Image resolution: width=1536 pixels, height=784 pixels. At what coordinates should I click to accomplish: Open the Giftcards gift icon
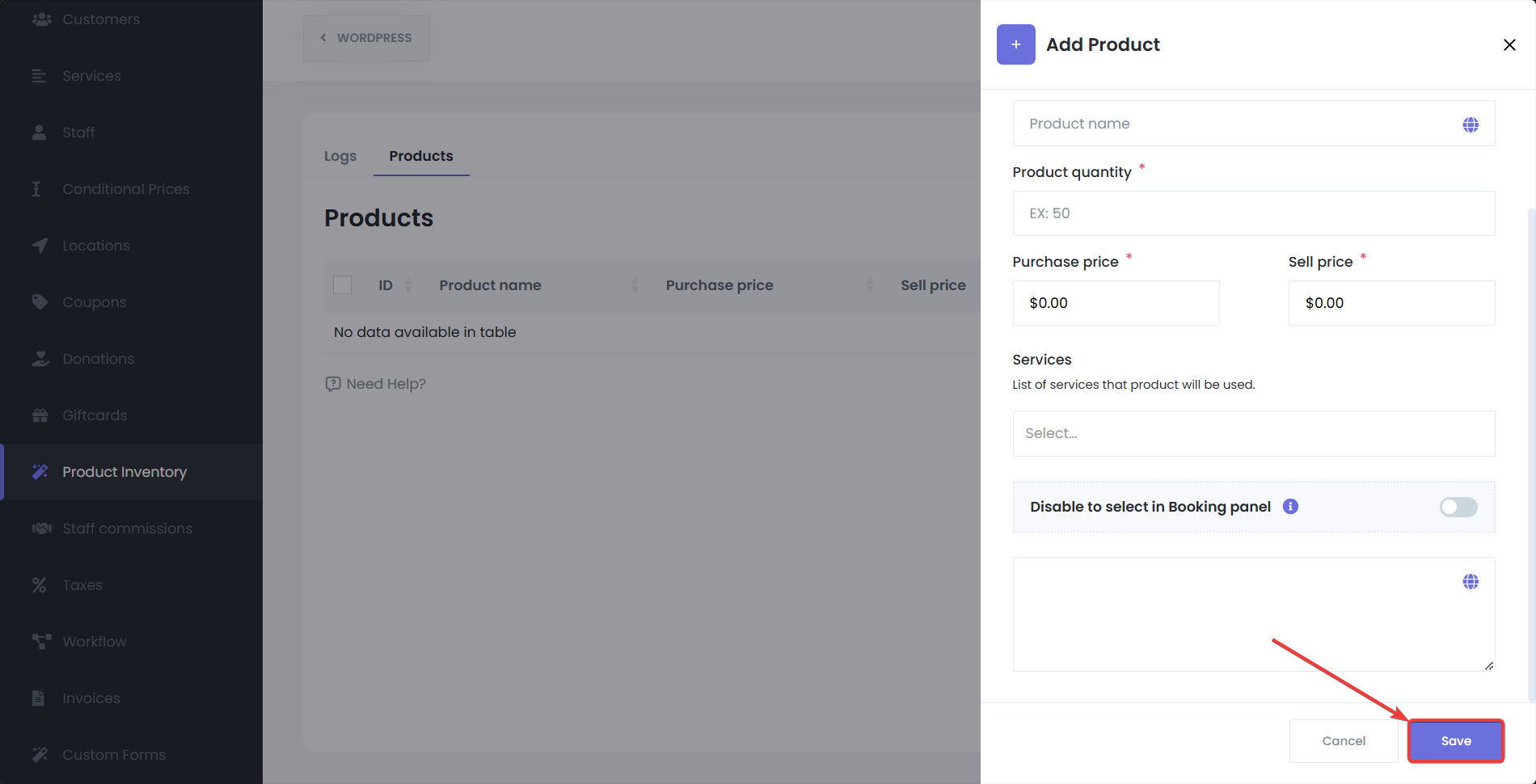point(40,415)
